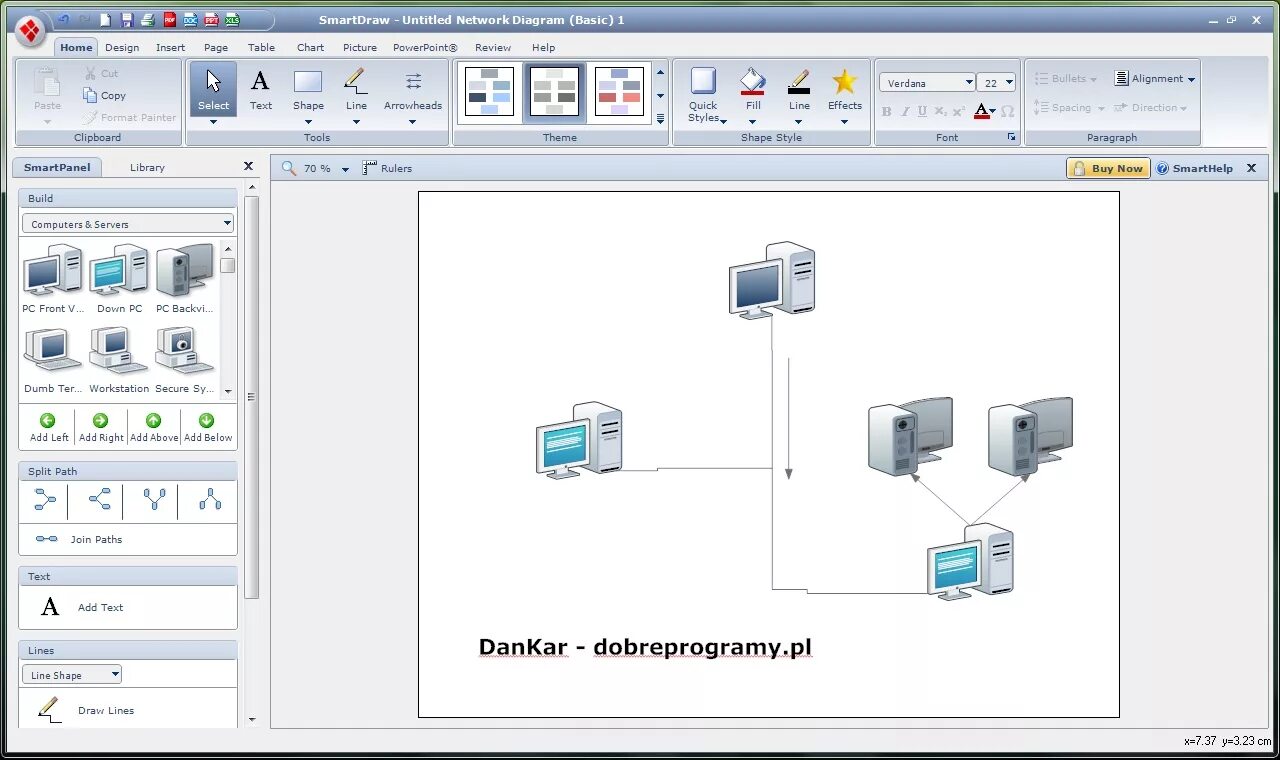Image resolution: width=1280 pixels, height=760 pixels.
Task: Select the DanKar - dobreprogramy.pl text
Action: [645, 647]
